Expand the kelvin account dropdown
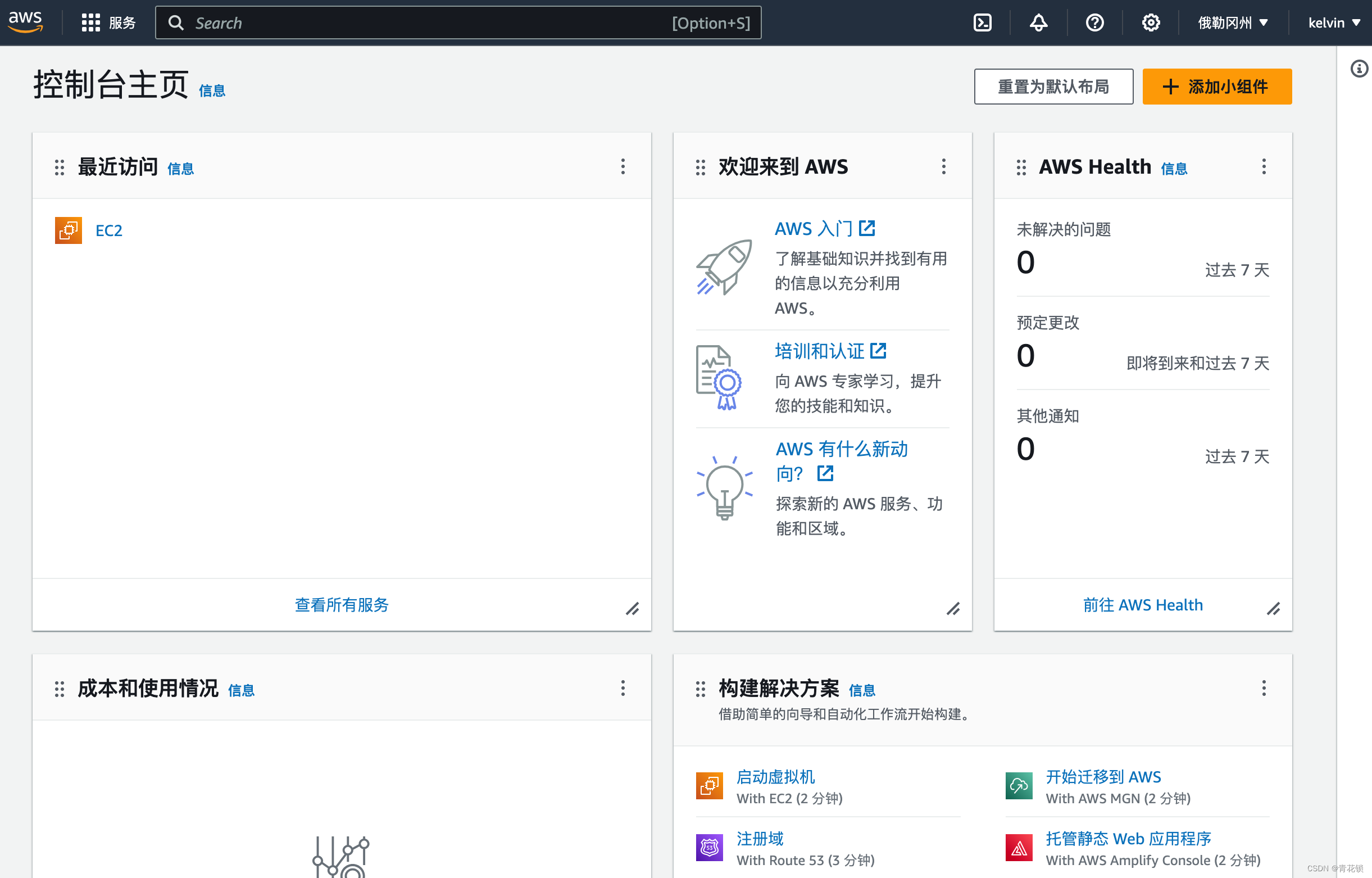1372x878 pixels. coord(1334,23)
